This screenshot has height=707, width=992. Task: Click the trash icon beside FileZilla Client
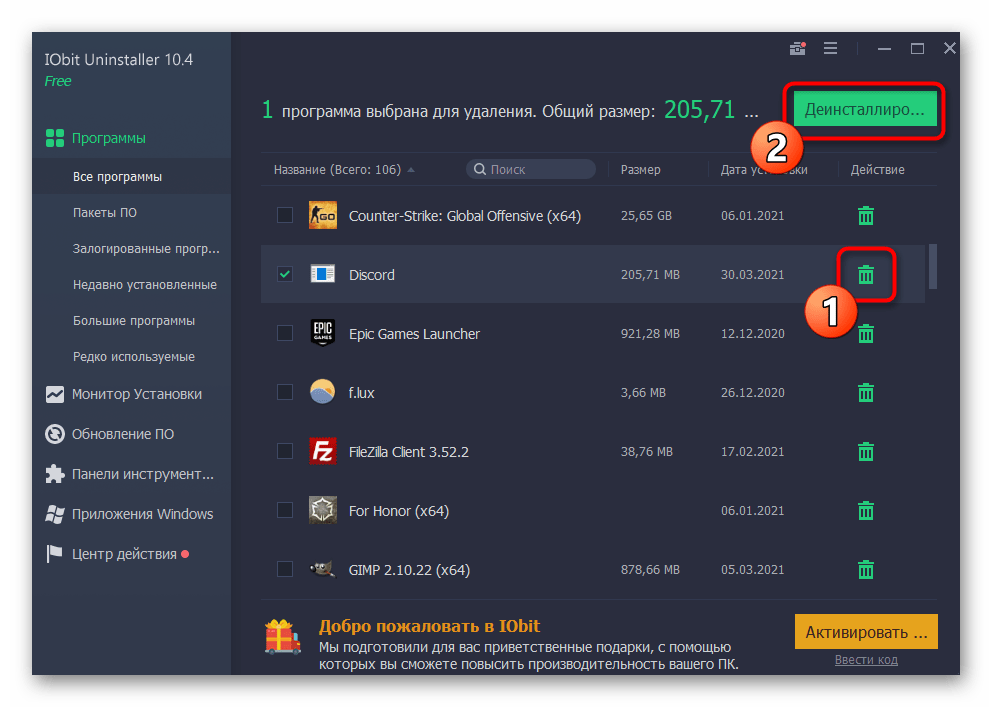[x=866, y=451]
